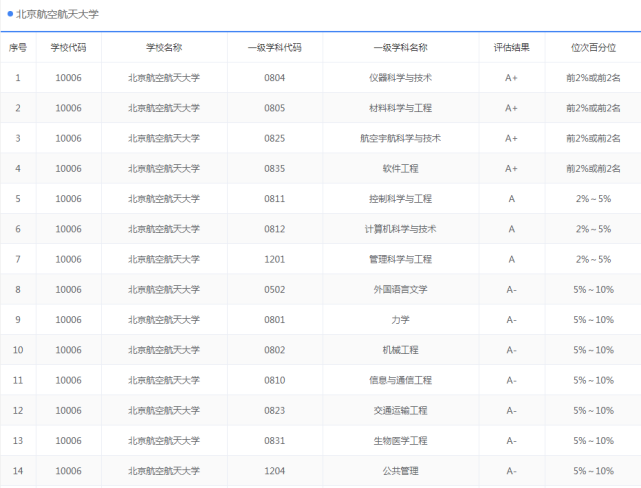Image resolution: width=641 pixels, height=488 pixels.
Task: Click the 公共管理 discipline cell
Action: point(401,471)
